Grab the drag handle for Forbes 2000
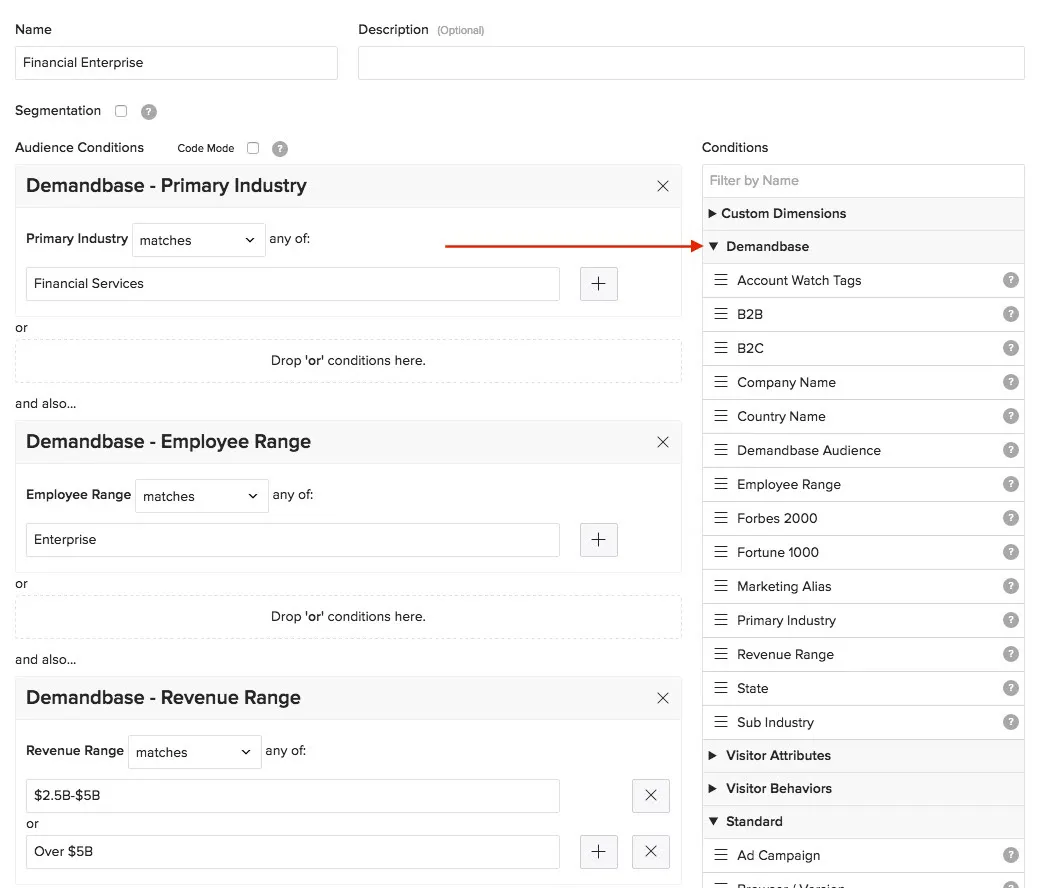 (721, 518)
